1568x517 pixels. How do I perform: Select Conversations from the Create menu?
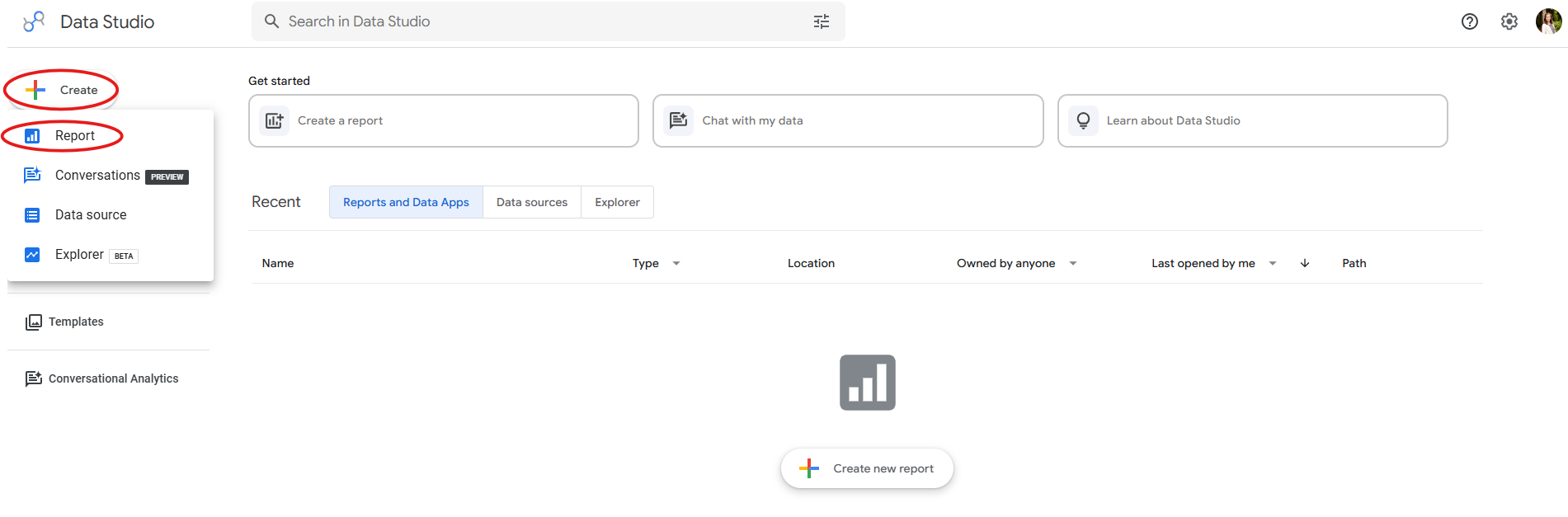tap(111, 176)
